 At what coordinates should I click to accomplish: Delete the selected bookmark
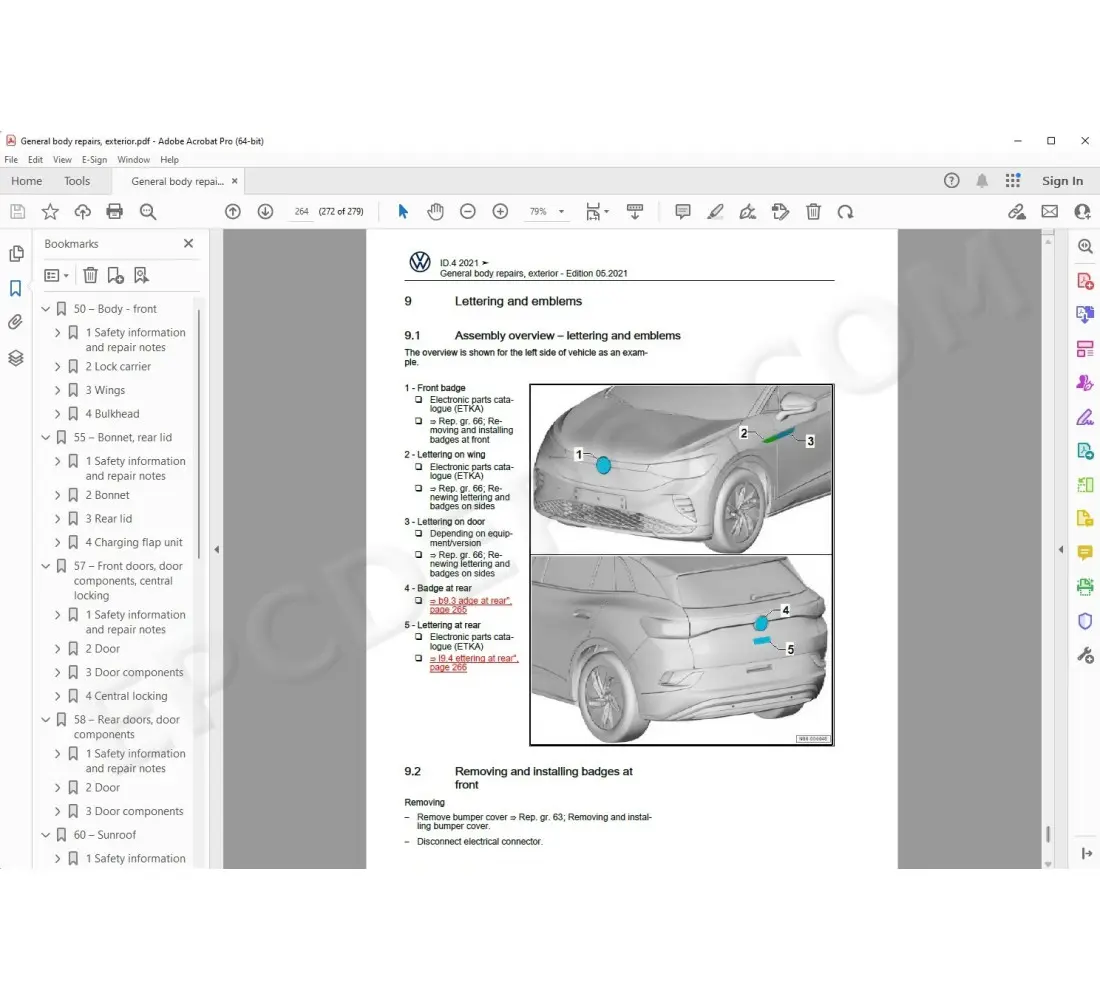point(90,275)
